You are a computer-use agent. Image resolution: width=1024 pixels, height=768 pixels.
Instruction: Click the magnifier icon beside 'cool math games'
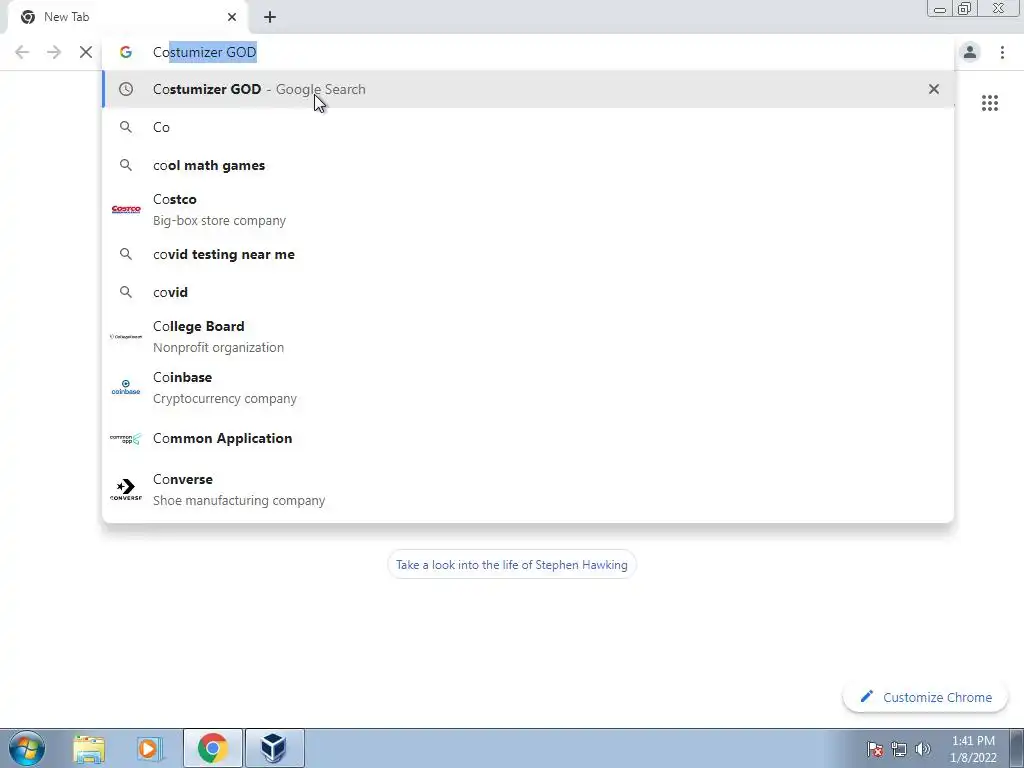[x=126, y=165]
